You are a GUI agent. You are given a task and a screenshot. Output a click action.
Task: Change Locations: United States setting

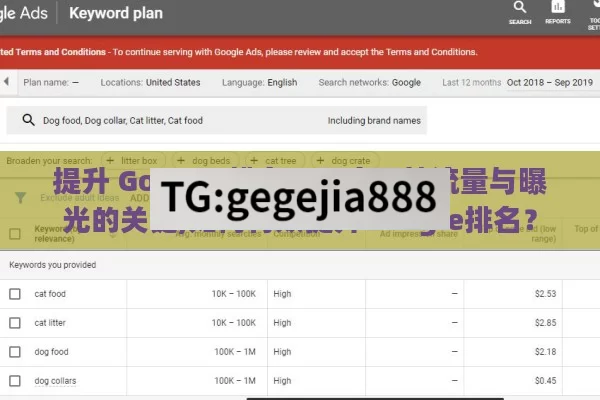[150, 82]
